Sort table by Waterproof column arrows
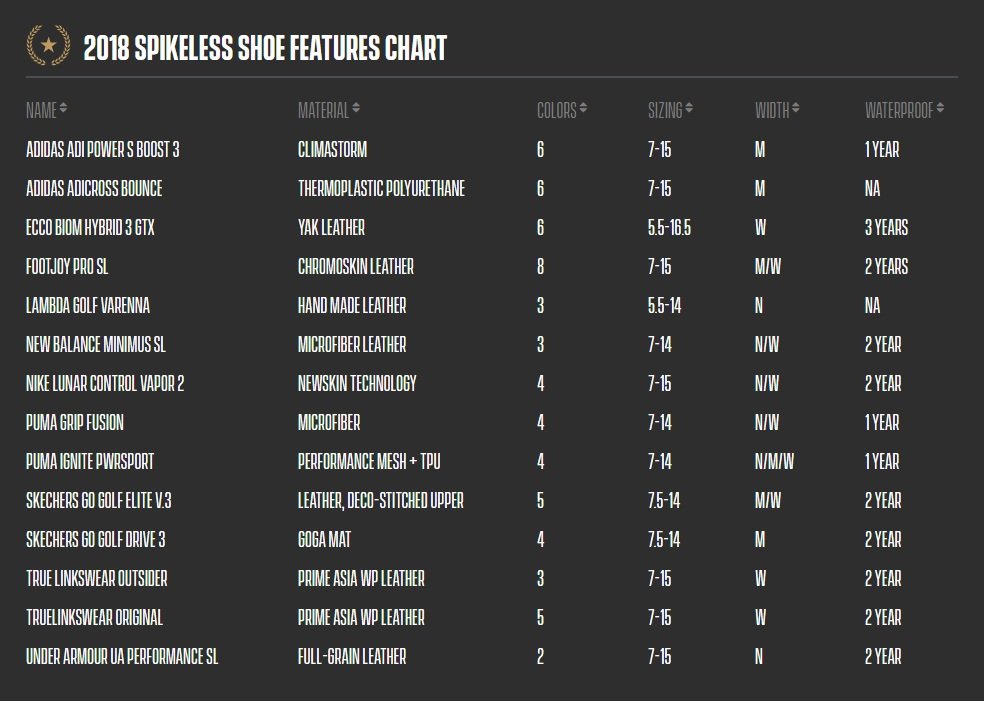This screenshot has width=984, height=702. [x=940, y=109]
